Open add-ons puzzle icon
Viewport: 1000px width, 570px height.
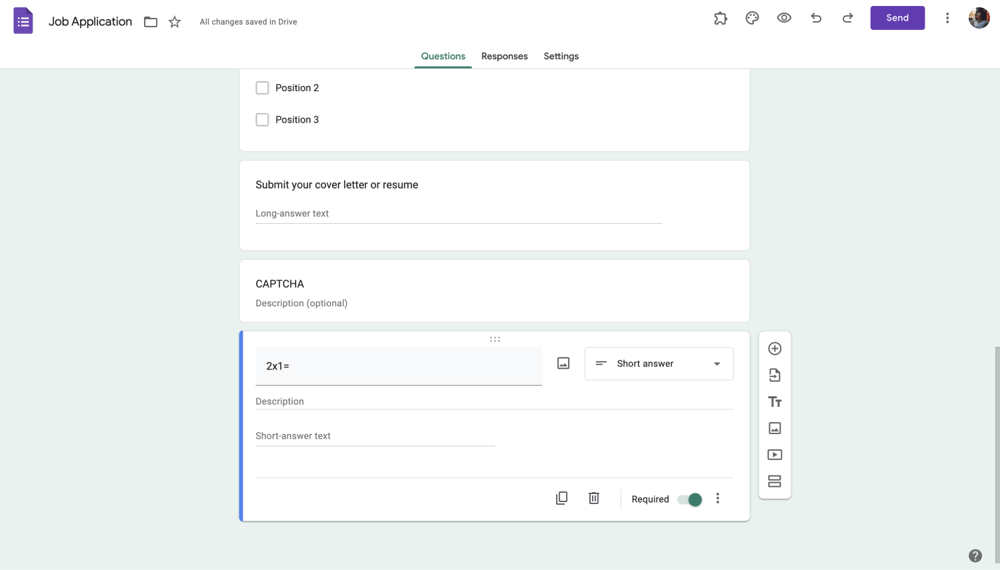[x=720, y=18]
